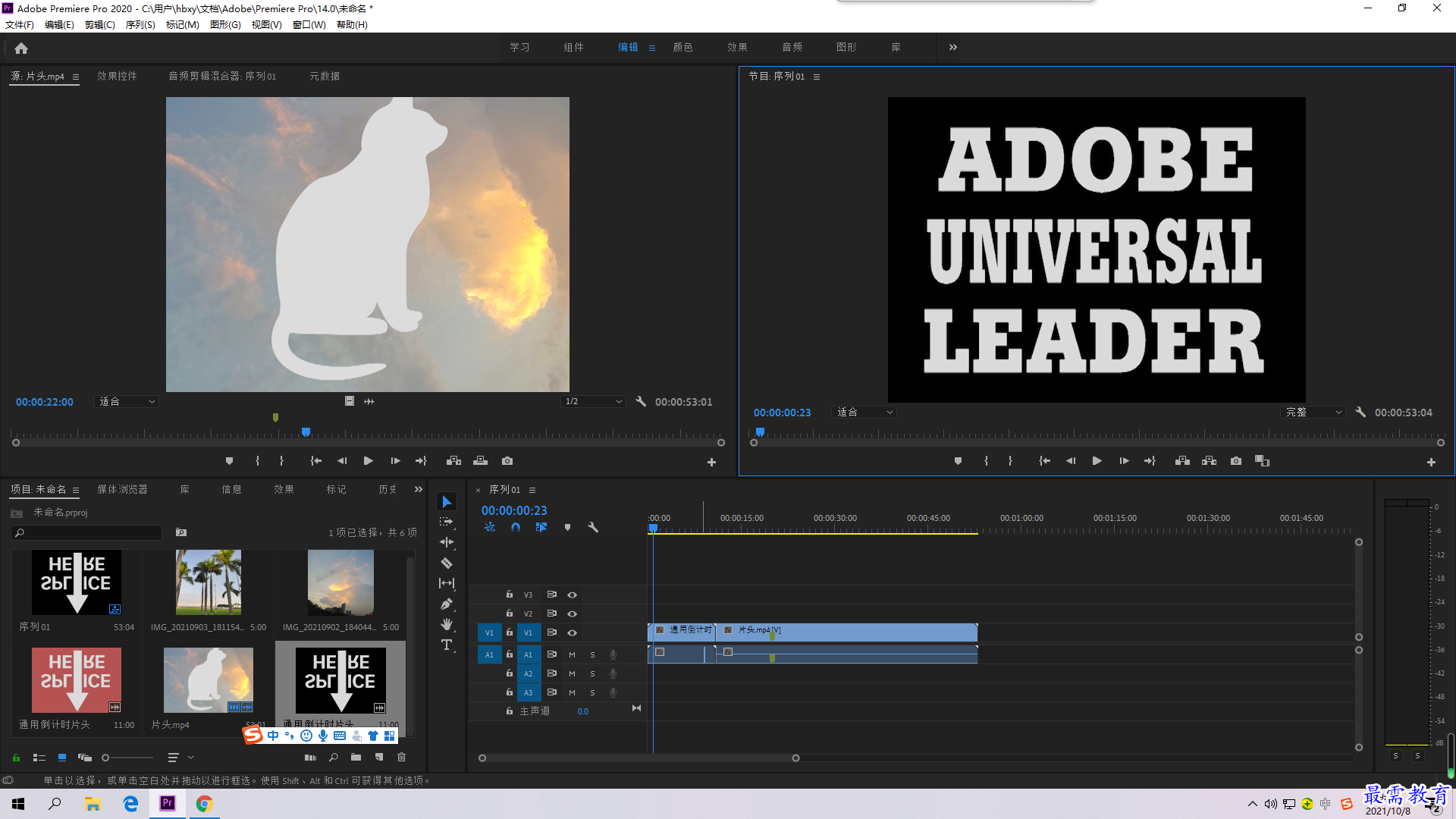
Task: Switch to 效果控件 tab
Action: [x=117, y=76]
